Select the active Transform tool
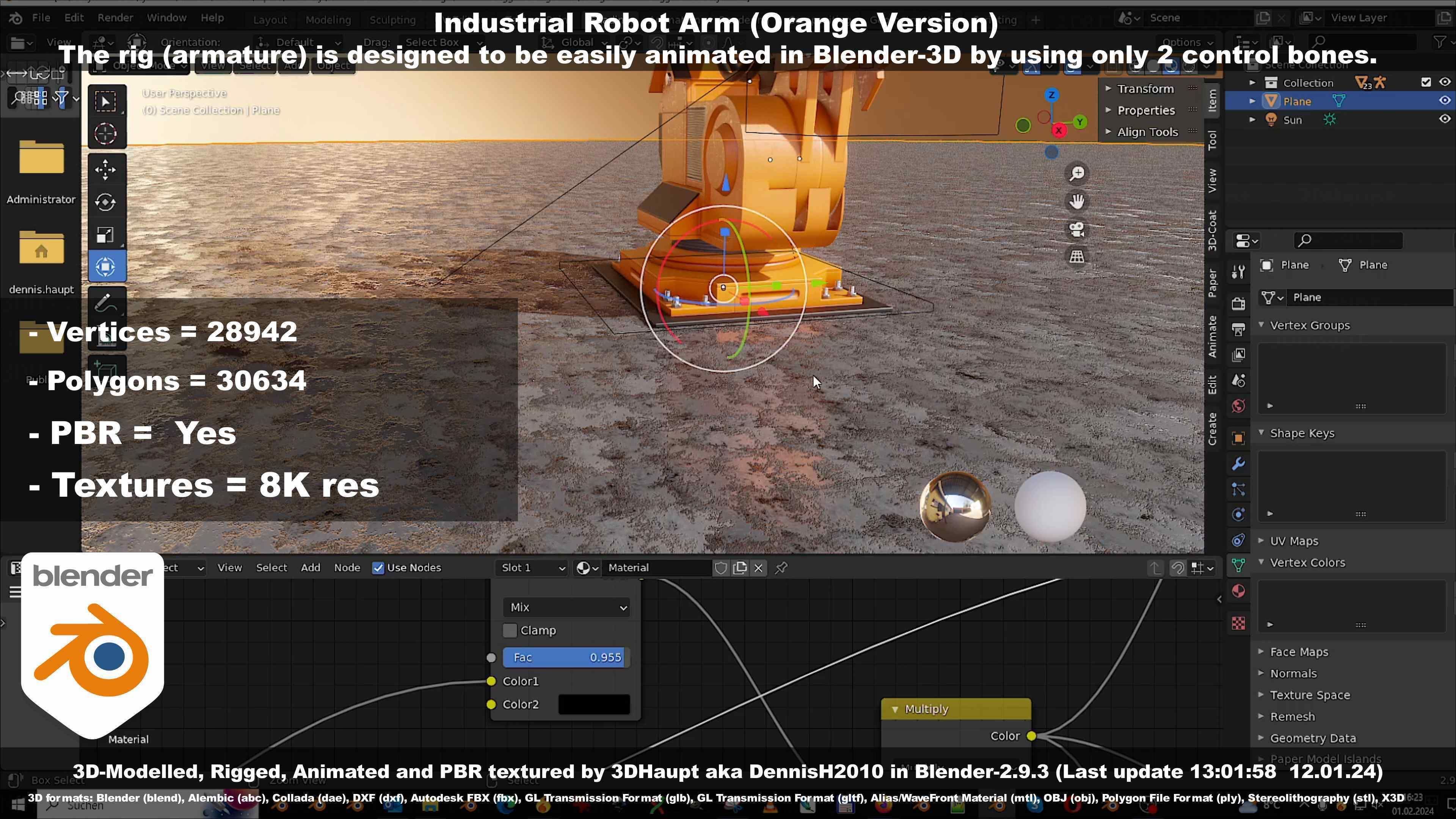The image size is (1456, 819). 106,267
